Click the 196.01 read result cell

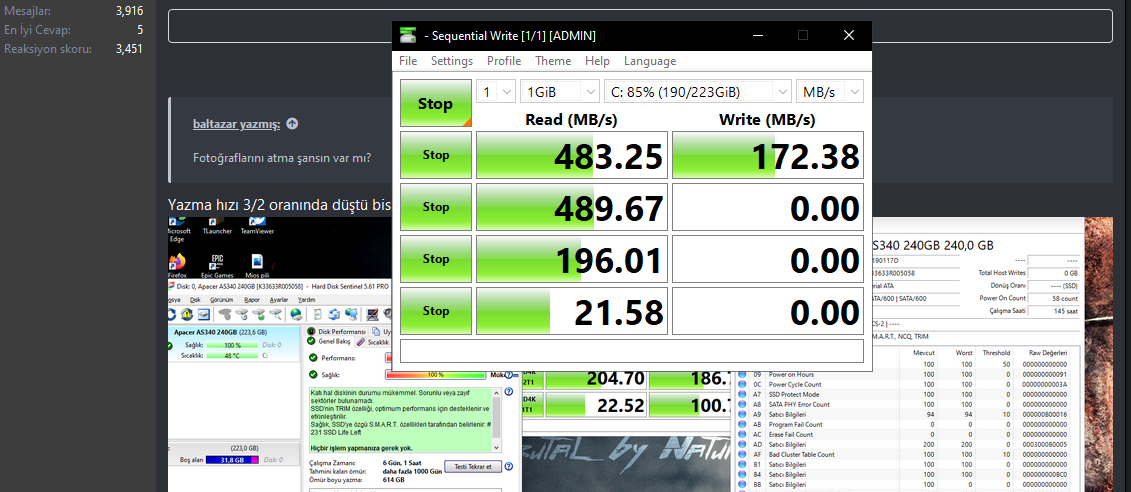click(x=572, y=259)
